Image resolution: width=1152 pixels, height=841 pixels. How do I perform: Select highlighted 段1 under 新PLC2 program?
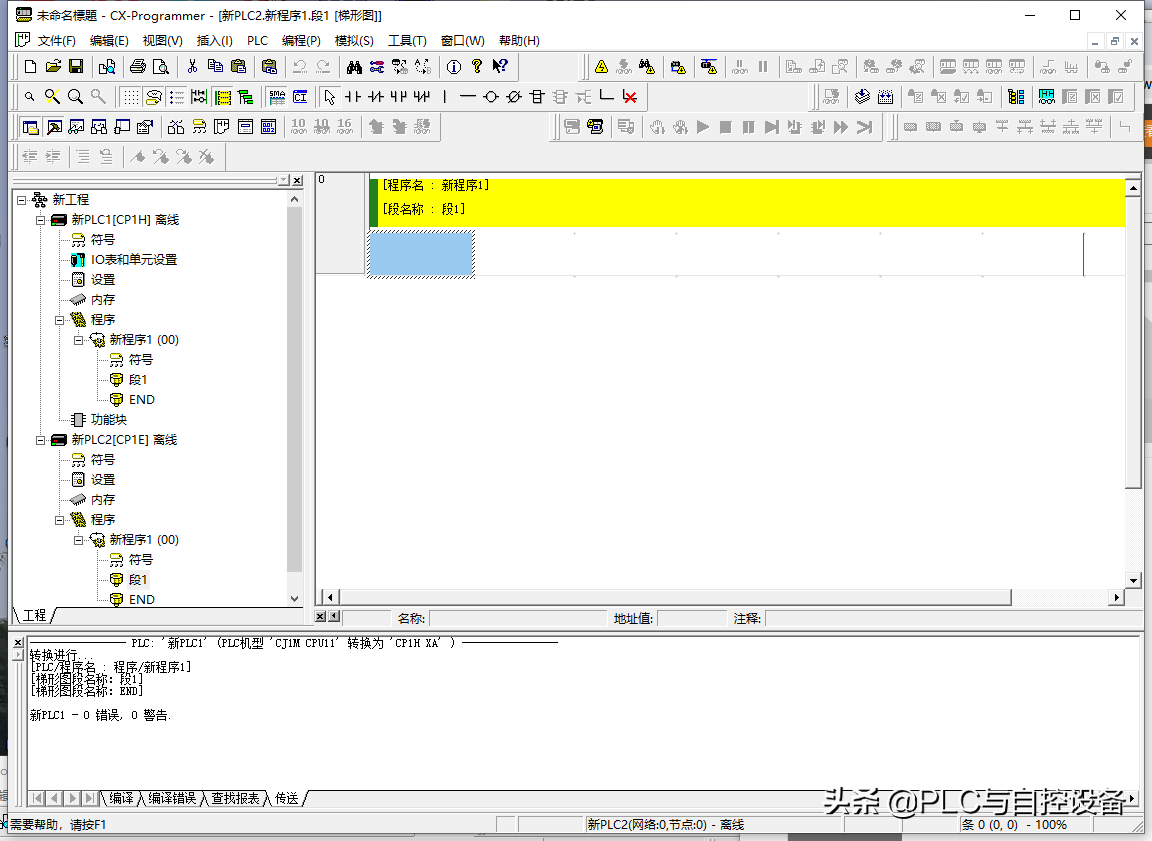[138, 580]
